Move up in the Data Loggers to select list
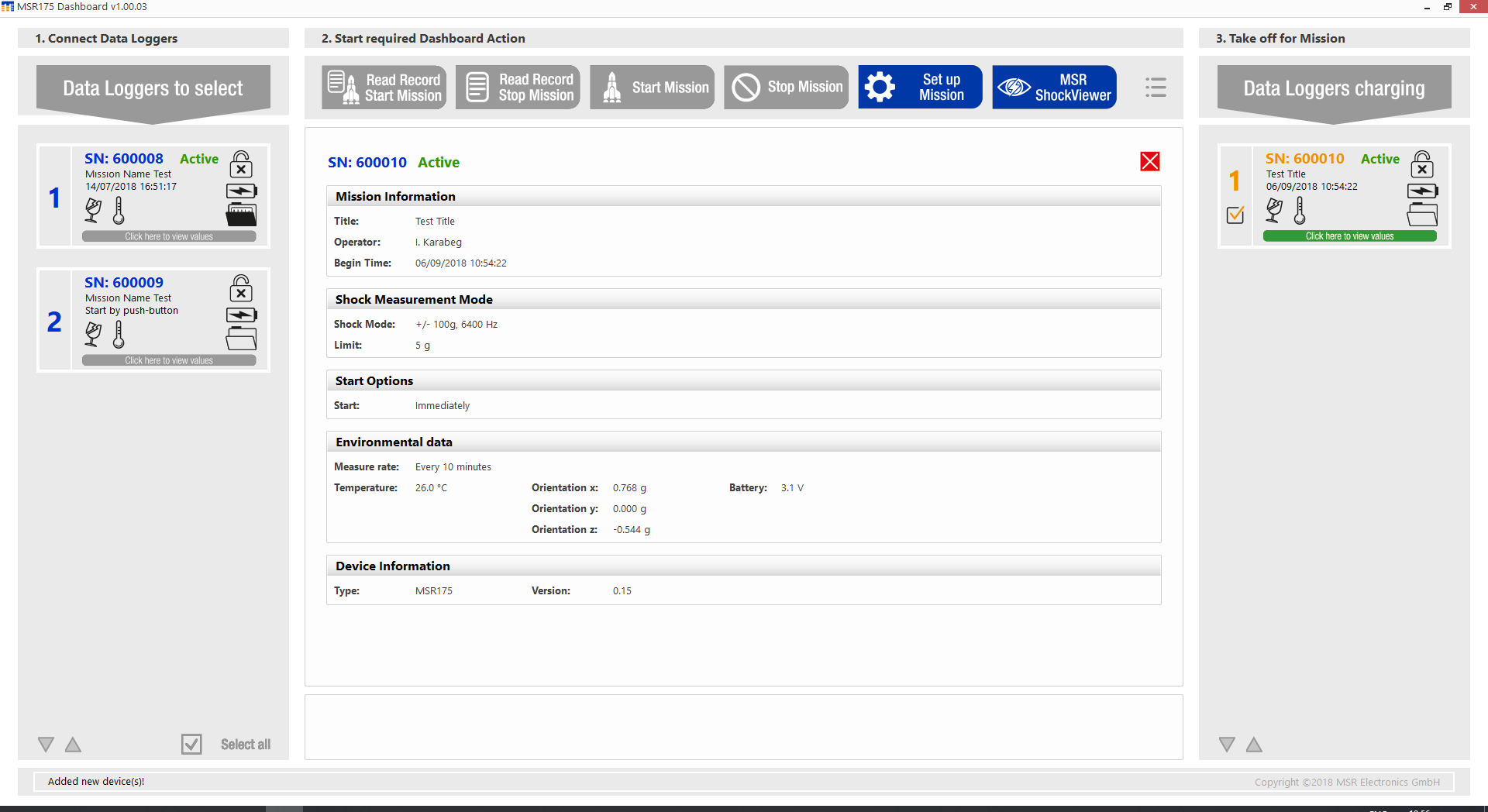 coord(73,745)
